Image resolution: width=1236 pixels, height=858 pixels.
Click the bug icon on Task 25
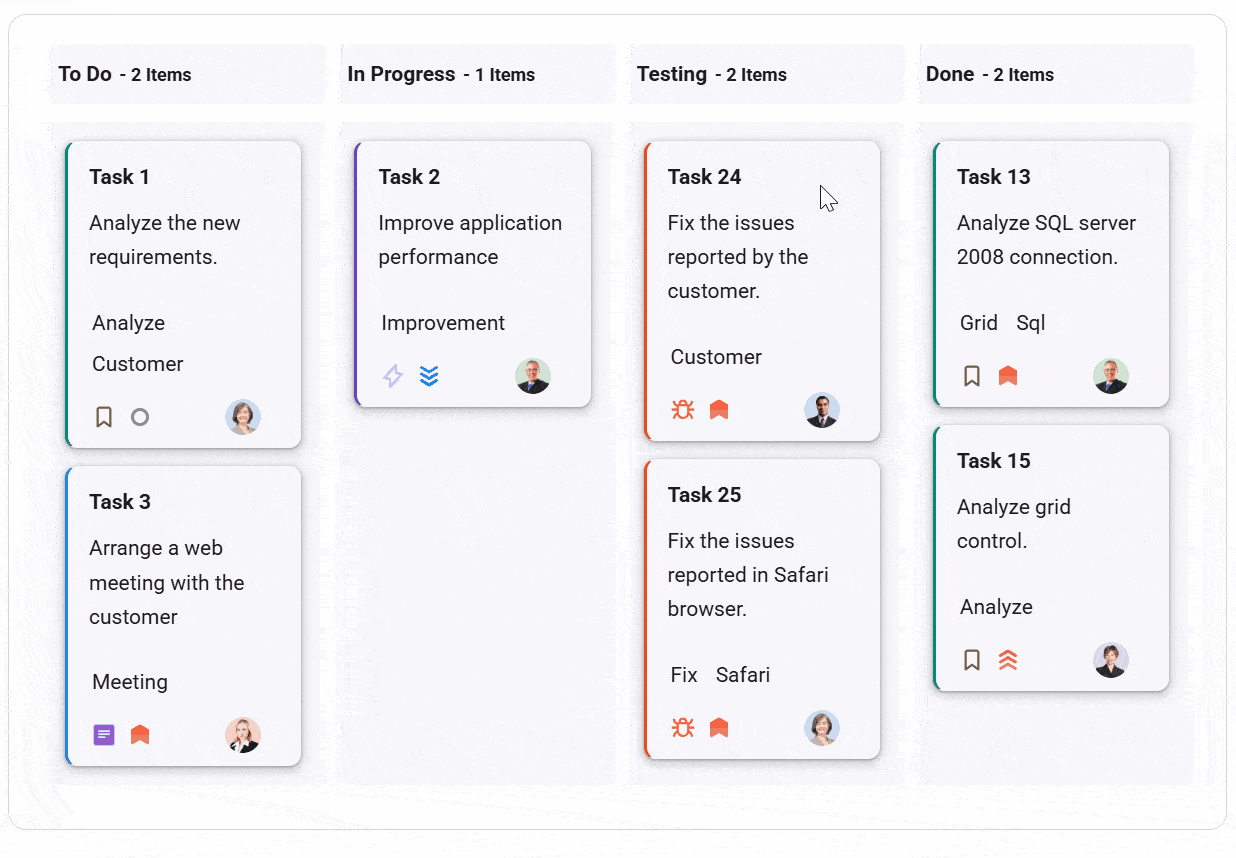[x=683, y=728]
